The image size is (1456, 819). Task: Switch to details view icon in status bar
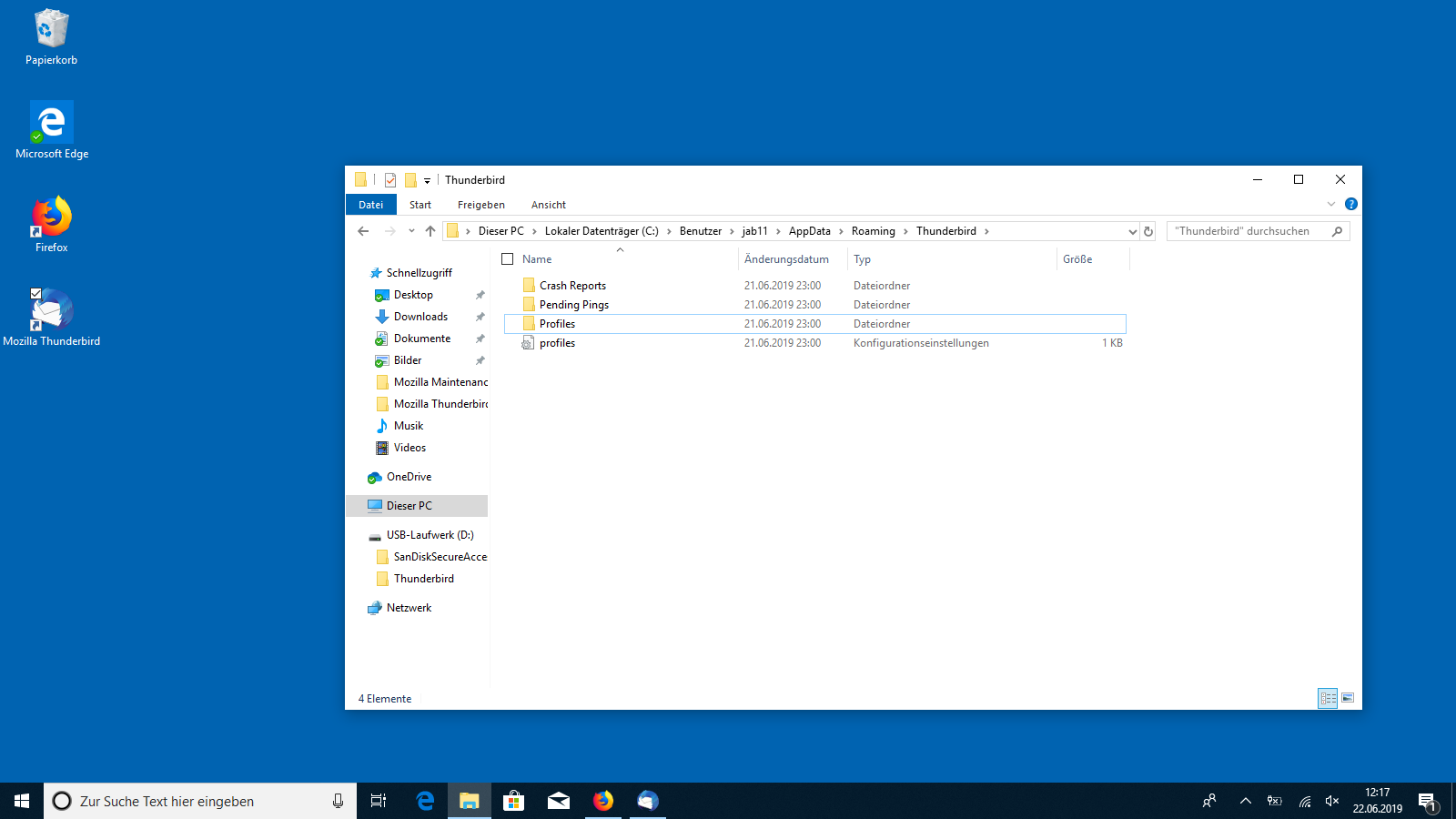1328,698
